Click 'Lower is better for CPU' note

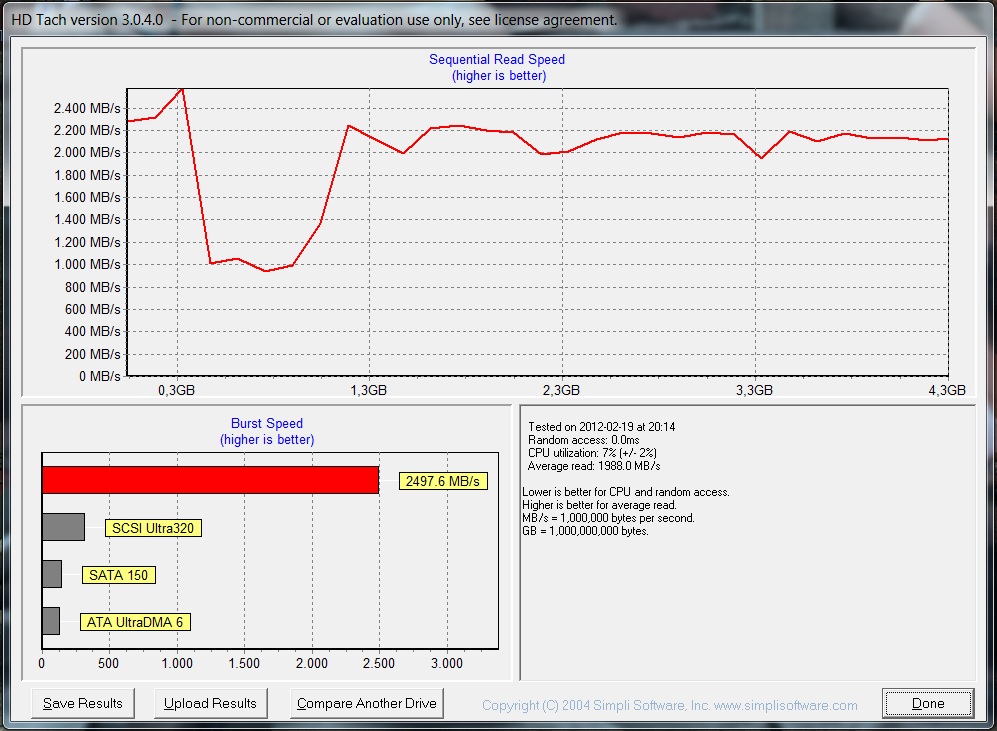pyautogui.click(x=626, y=492)
